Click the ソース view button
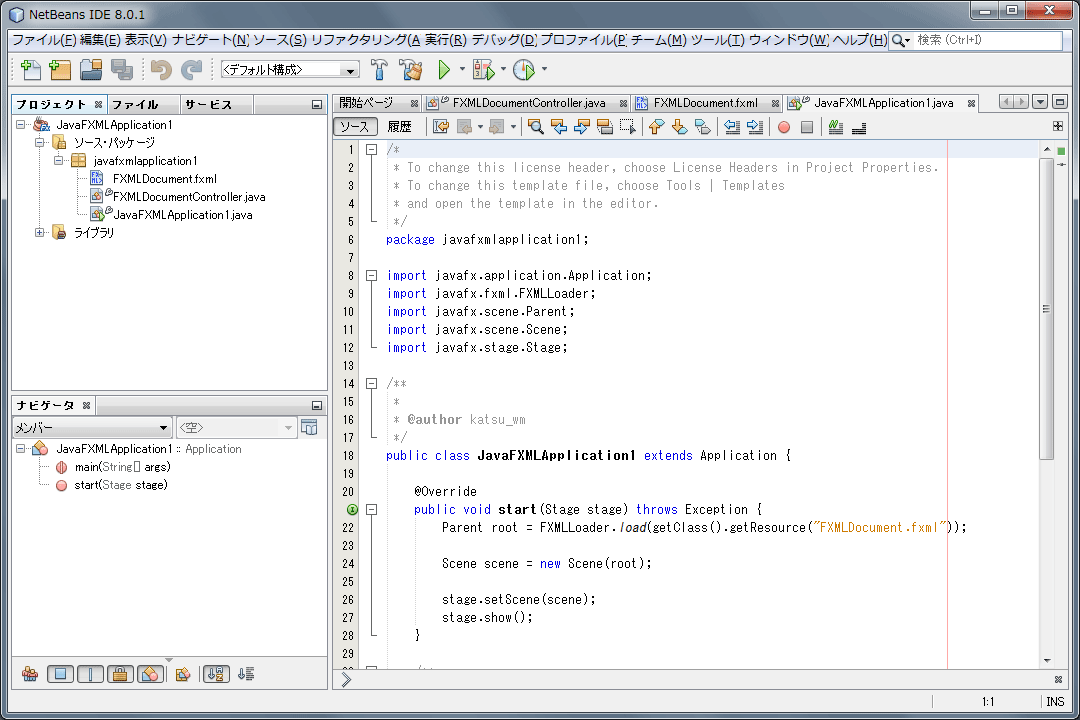This screenshot has height=720, width=1080. tap(355, 127)
